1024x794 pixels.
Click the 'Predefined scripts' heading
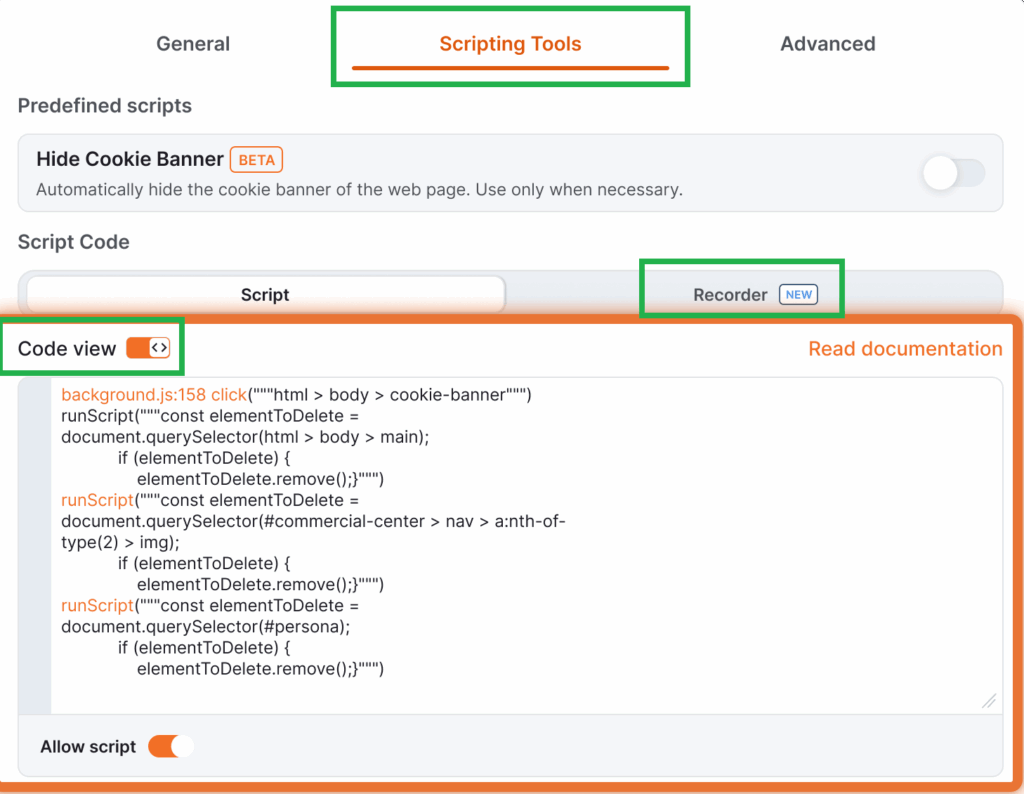click(104, 106)
